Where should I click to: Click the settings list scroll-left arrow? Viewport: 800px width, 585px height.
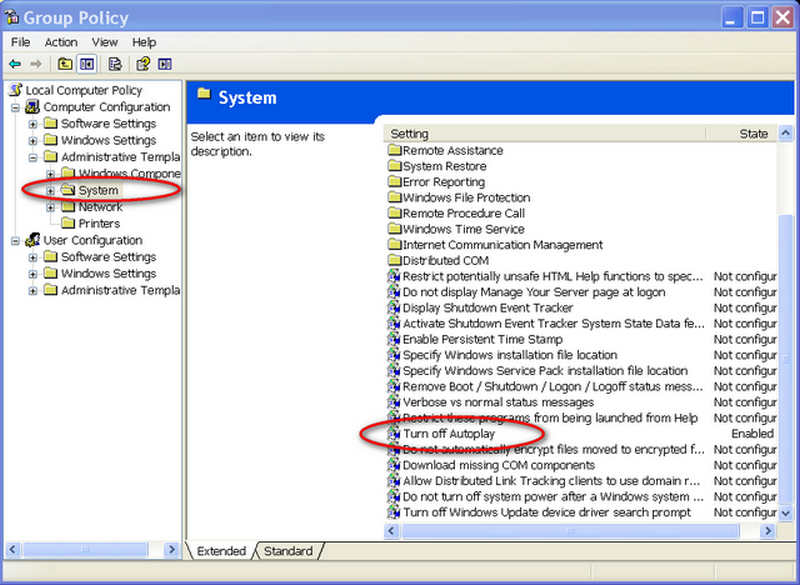coord(391,531)
